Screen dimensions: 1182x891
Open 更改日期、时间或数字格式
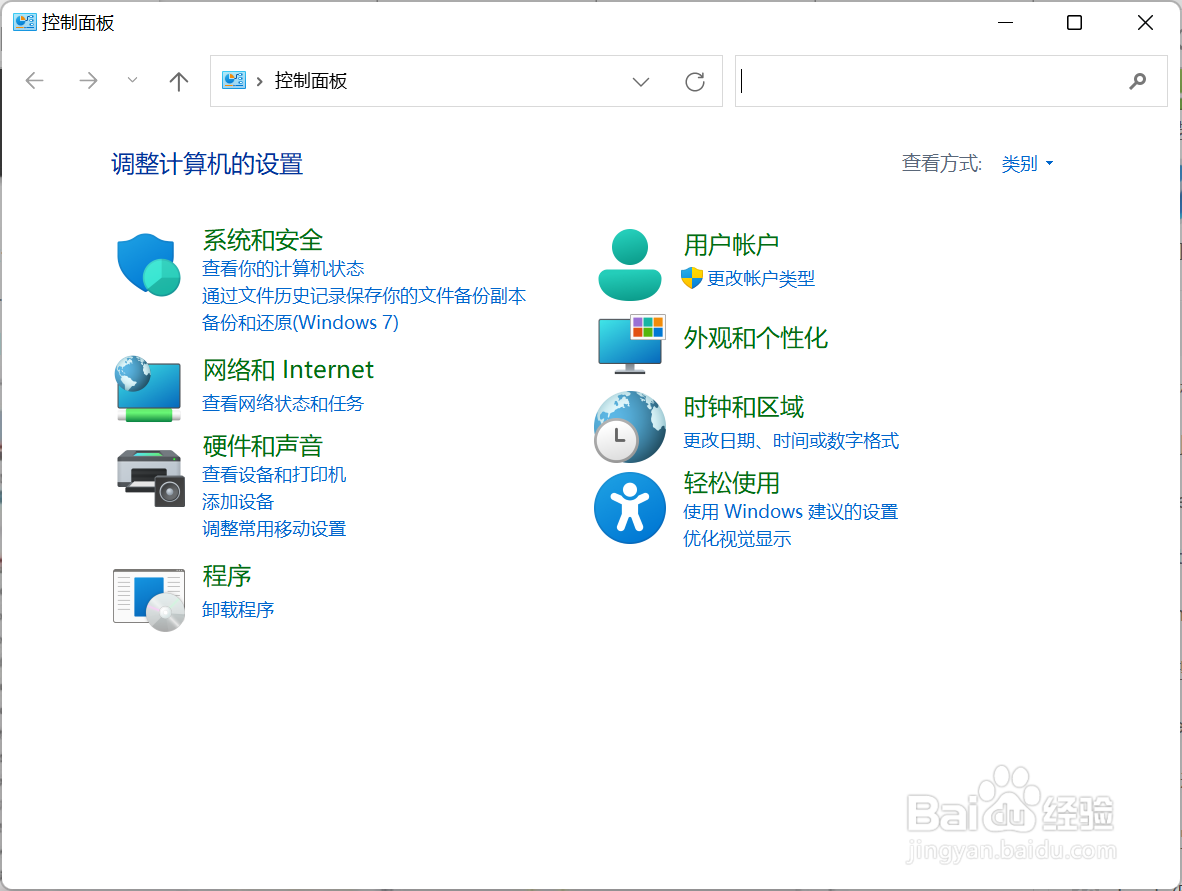(x=791, y=440)
